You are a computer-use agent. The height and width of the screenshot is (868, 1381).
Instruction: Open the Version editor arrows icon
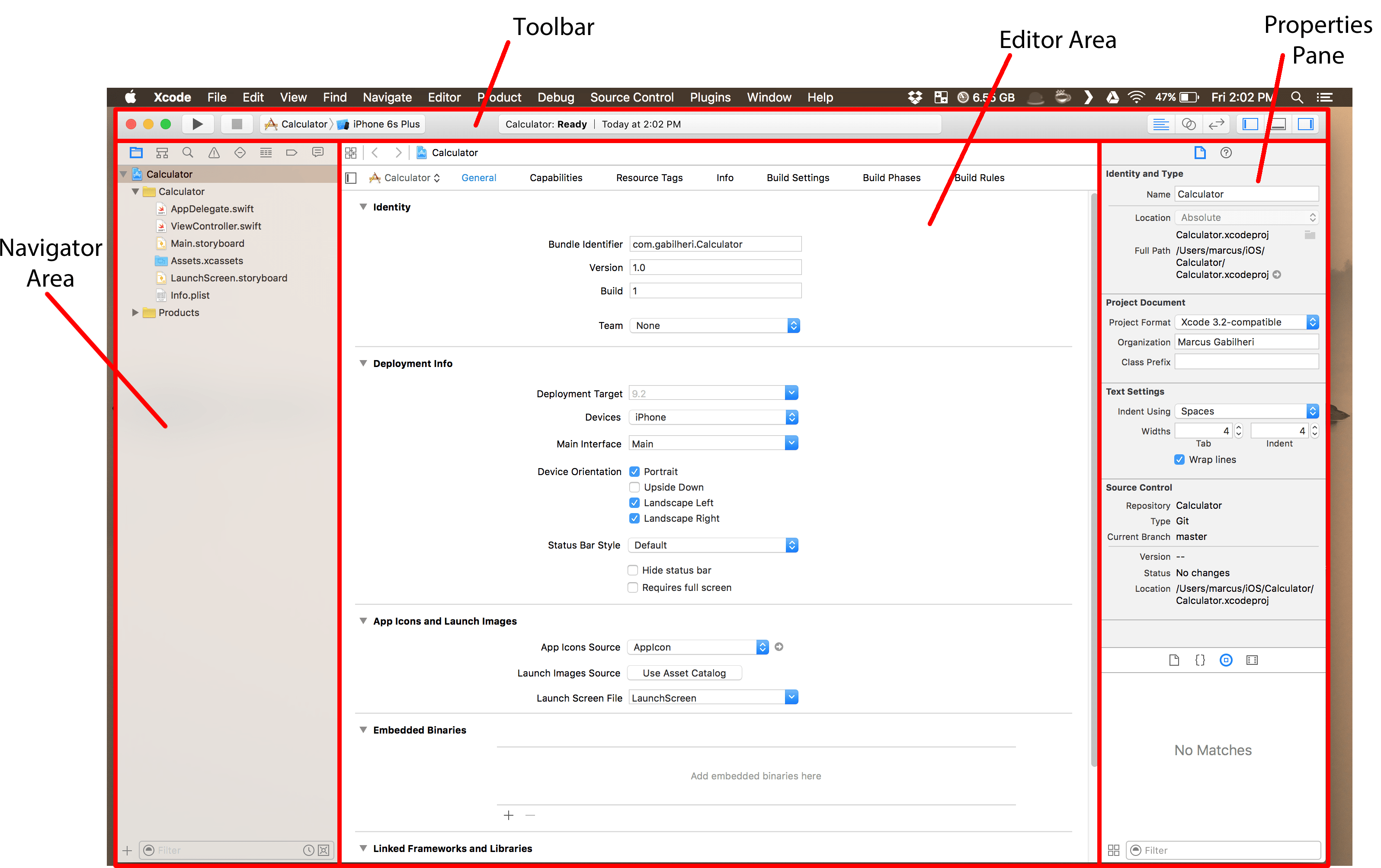pyautogui.click(x=1216, y=124)
